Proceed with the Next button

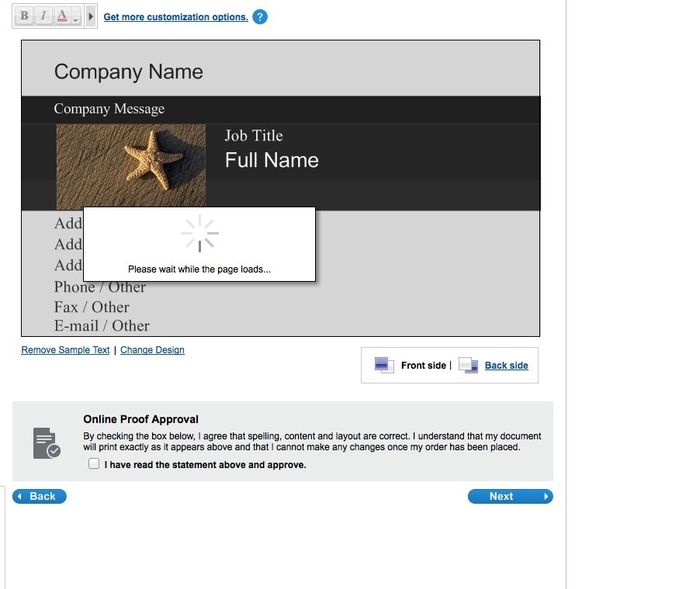(509, 496)
